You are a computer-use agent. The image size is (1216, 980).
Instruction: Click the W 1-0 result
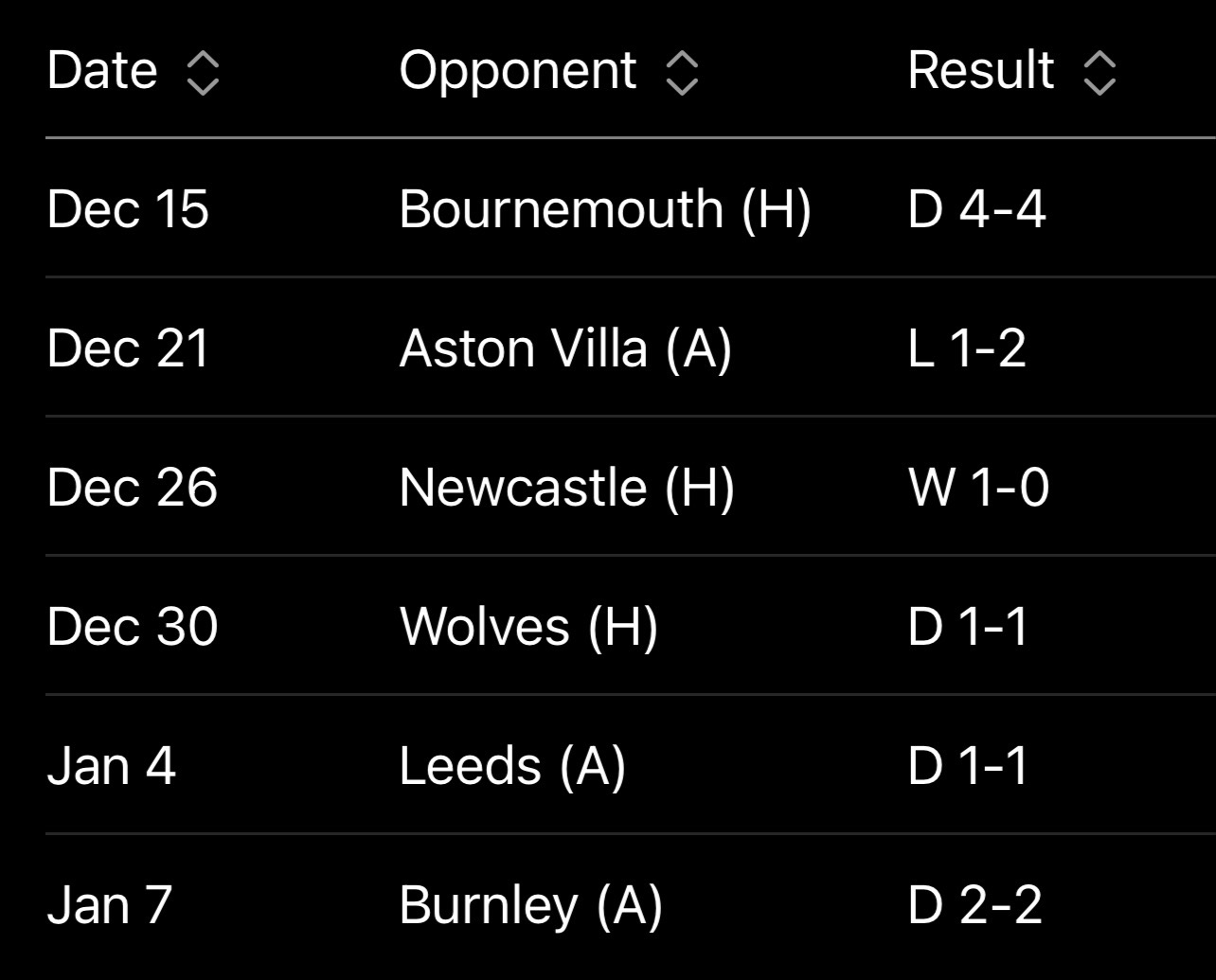pos(978,487)
